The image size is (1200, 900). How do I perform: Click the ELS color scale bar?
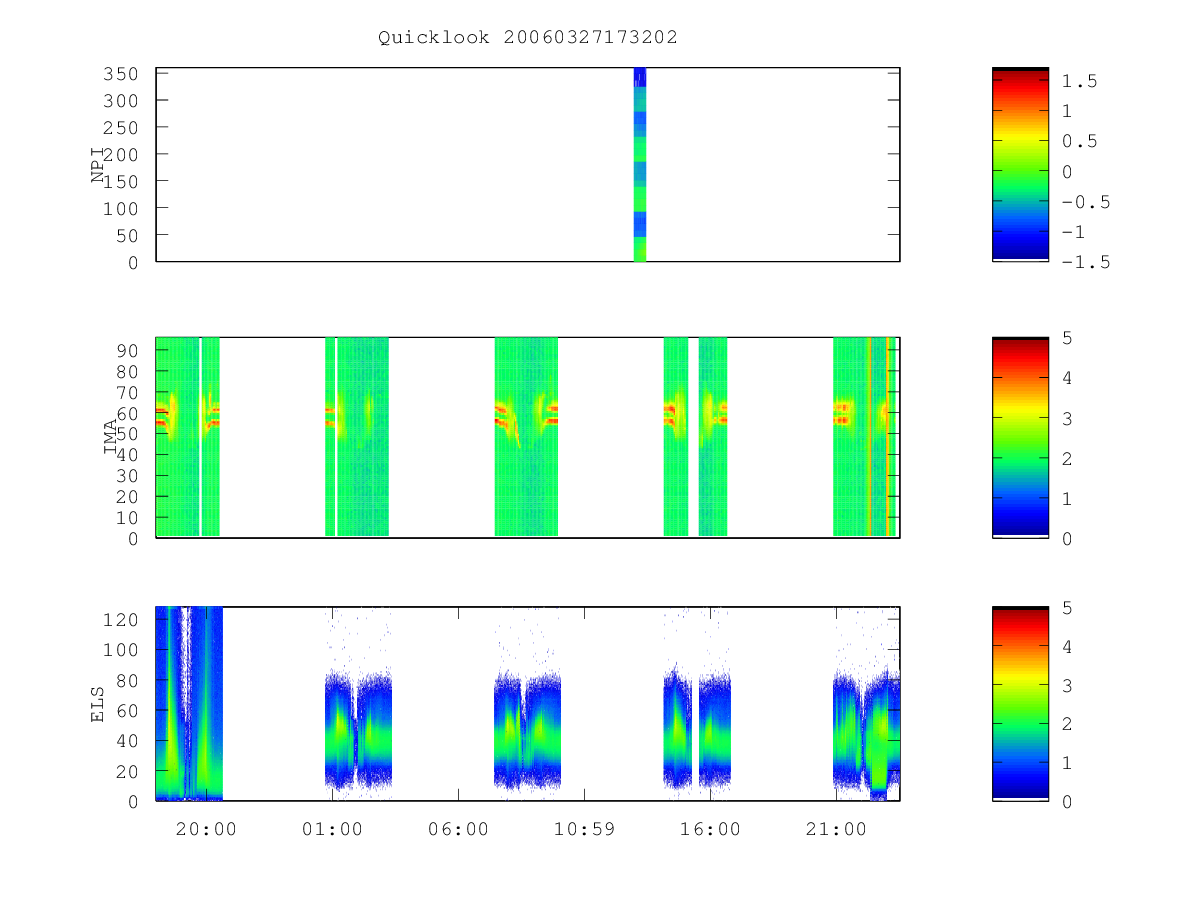(x=1020, y=704)
